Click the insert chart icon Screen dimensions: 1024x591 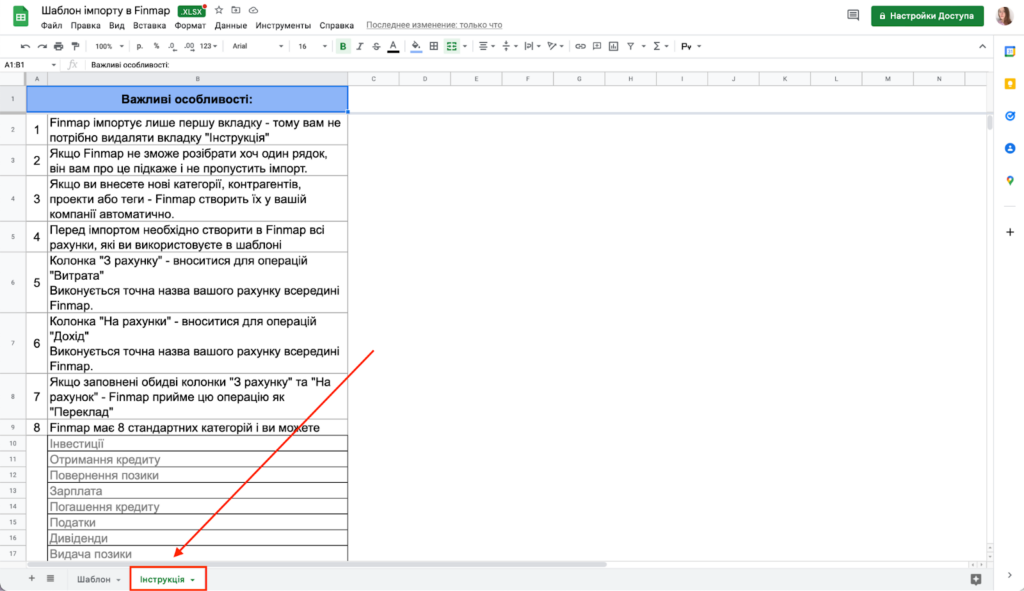pyautogui.click(x=613, y=46)
